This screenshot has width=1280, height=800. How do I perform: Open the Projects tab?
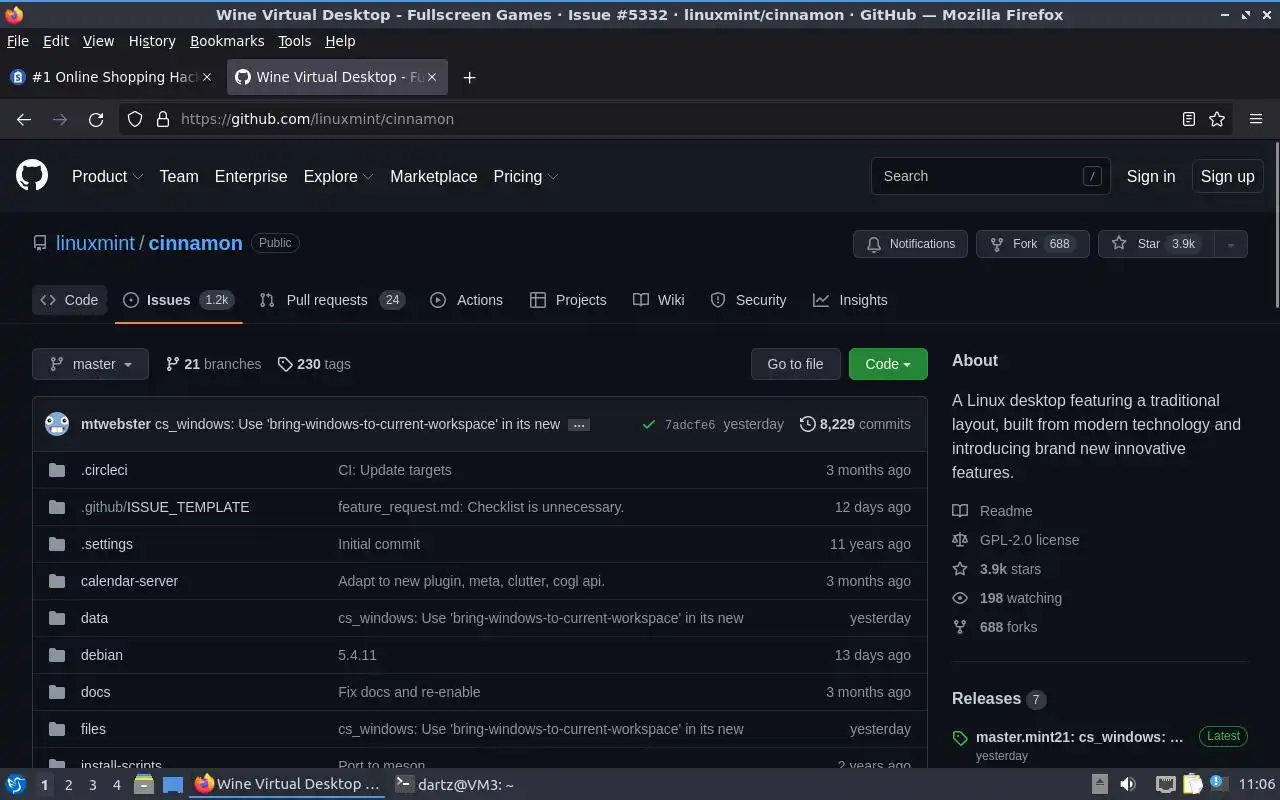tap(568, 300)
